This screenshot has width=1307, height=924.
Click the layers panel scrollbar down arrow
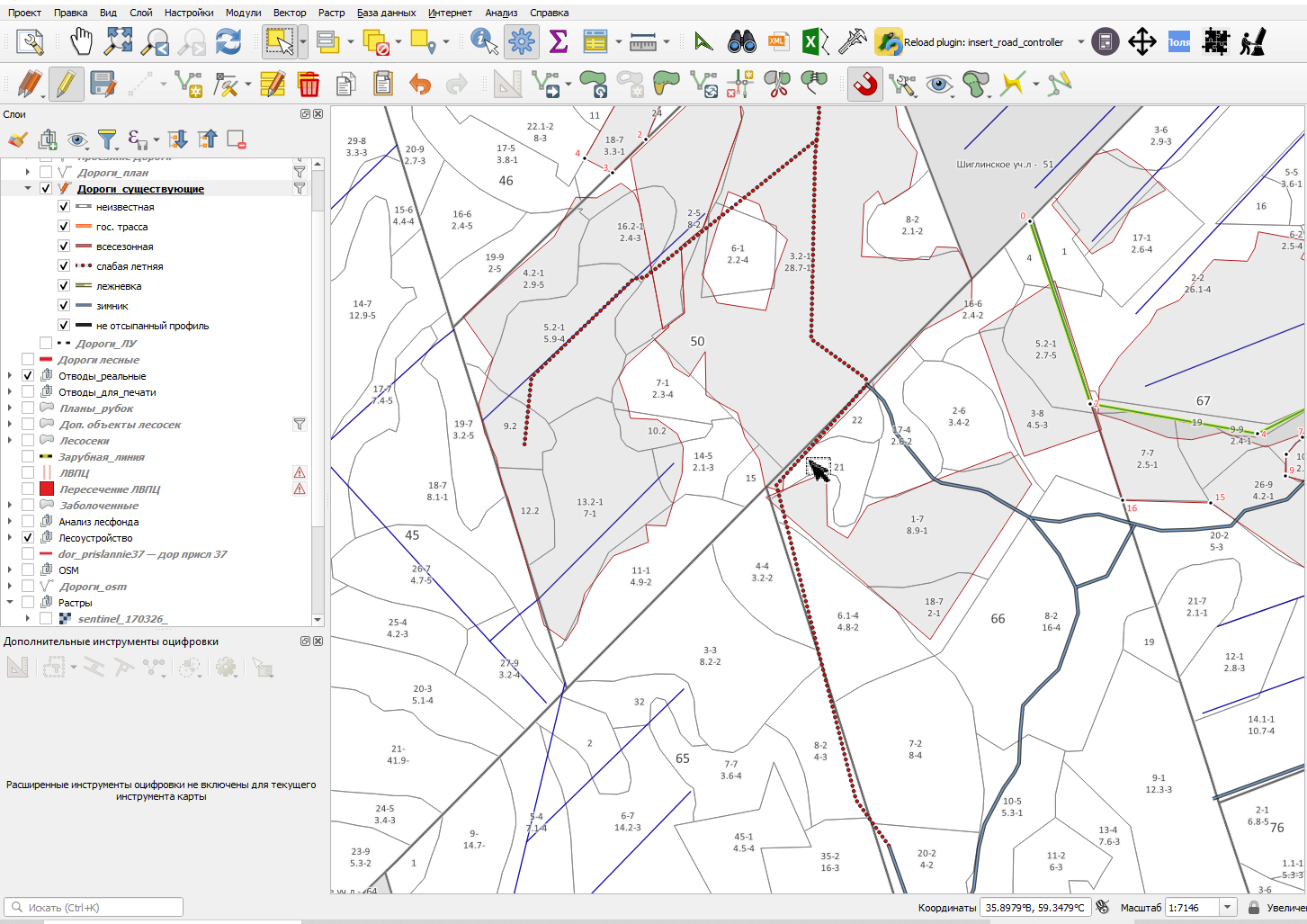tap(318, 620)
